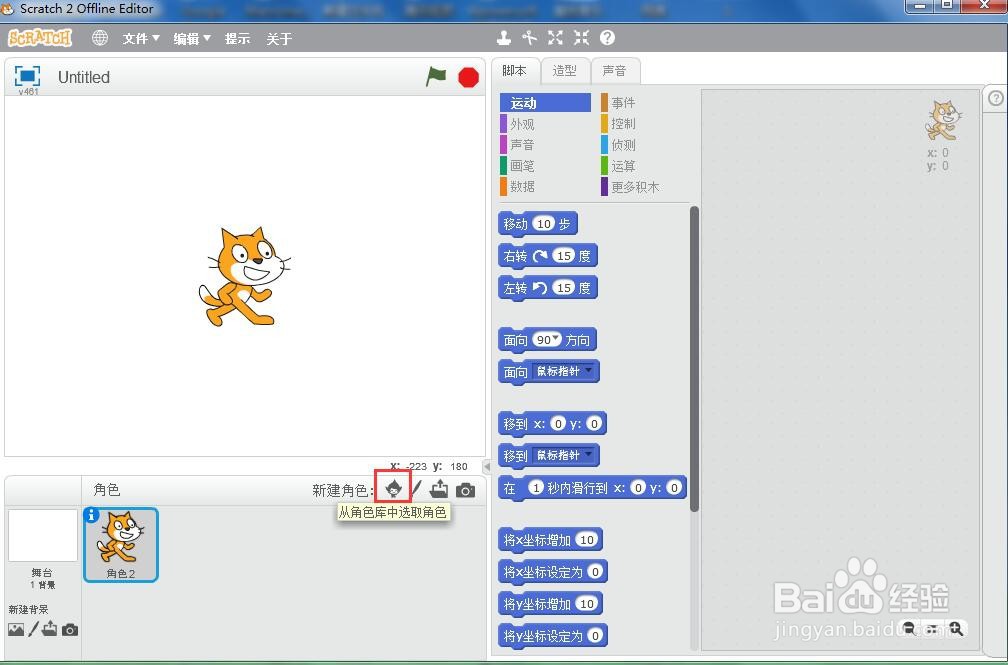
Task: Open the help panel question mark
Action: click(995, 98)
